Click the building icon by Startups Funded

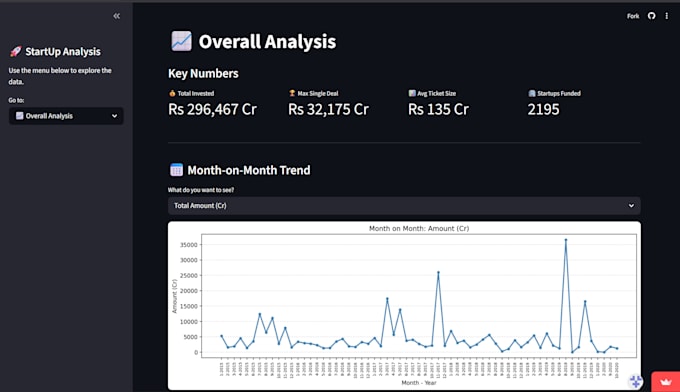click(x=532, y=93)
